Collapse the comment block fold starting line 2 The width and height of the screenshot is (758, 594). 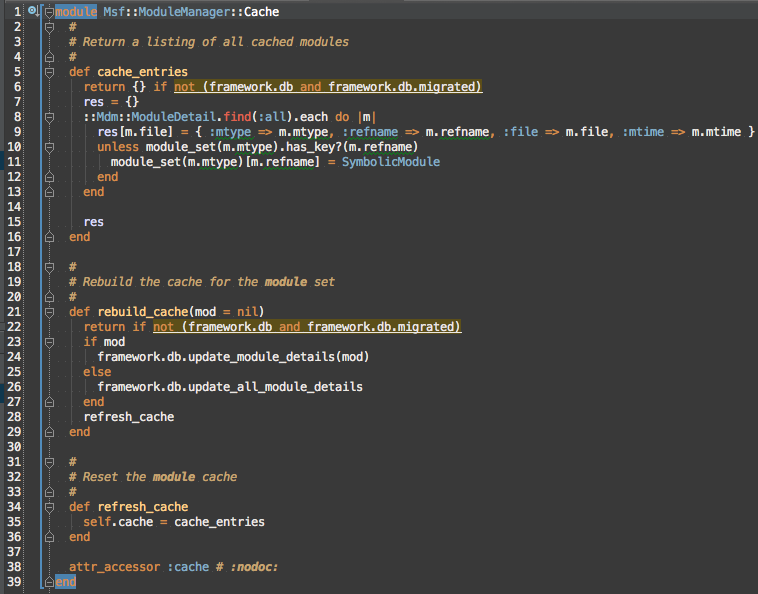(49, 27)
